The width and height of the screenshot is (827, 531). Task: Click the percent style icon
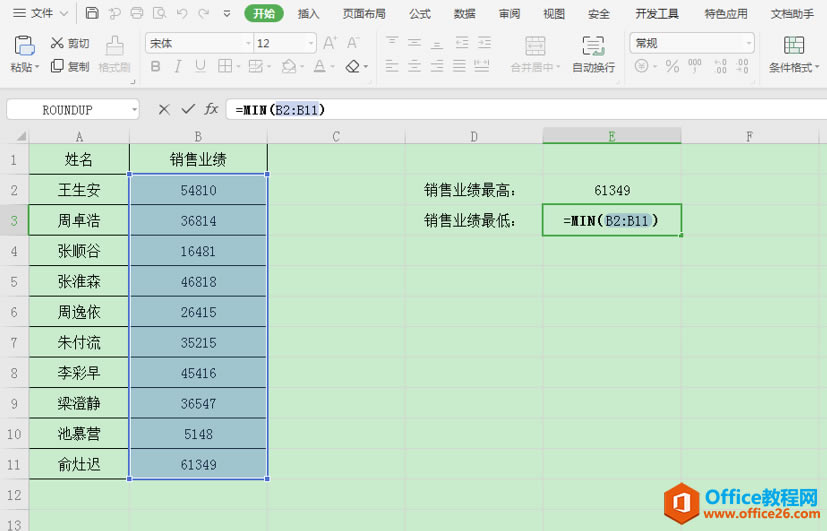click(x=672, y=66)
